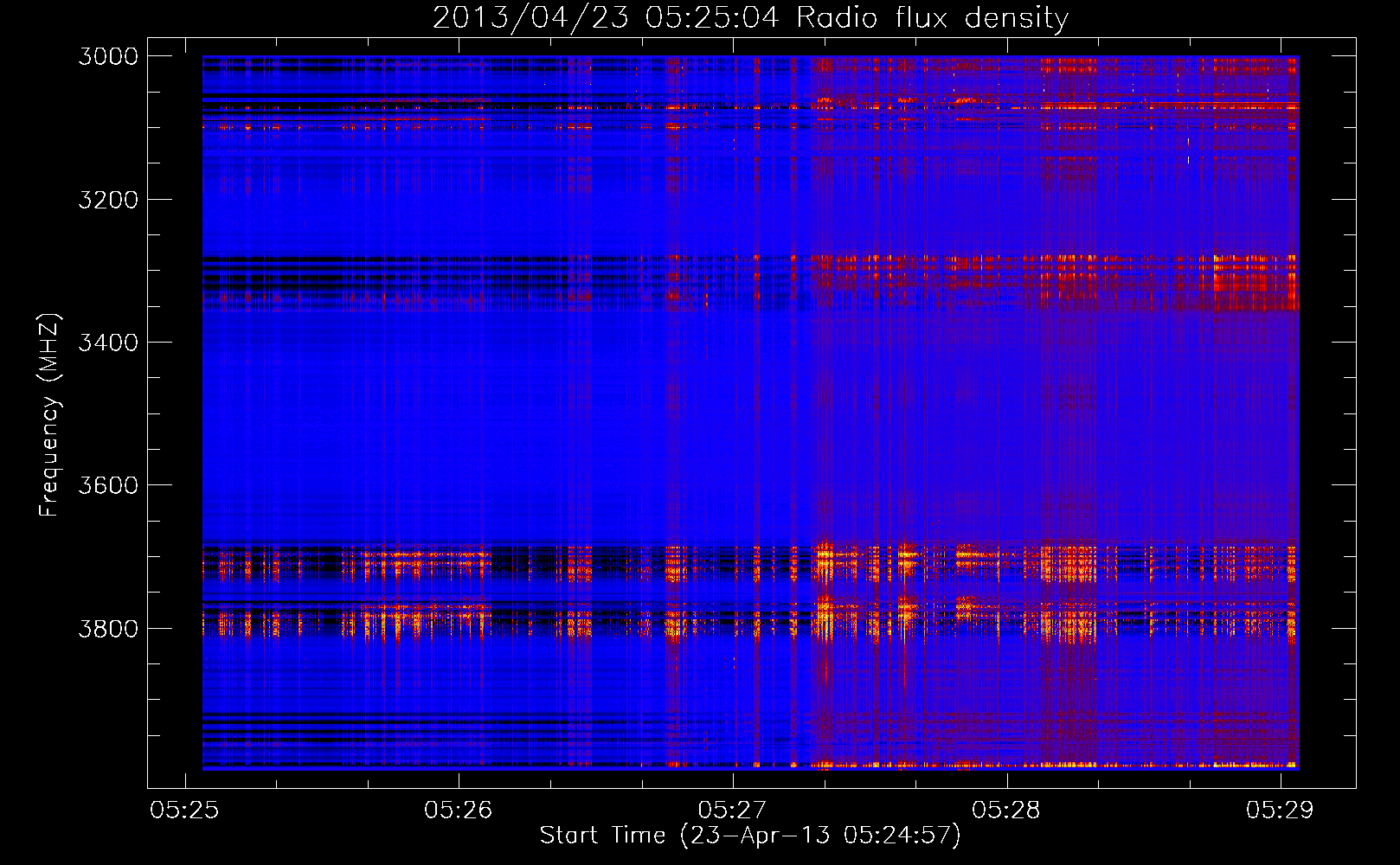Click the 05:29 time tick label
The image size is (1400, 865).
pyautogui.click(x=1280, y=810)
